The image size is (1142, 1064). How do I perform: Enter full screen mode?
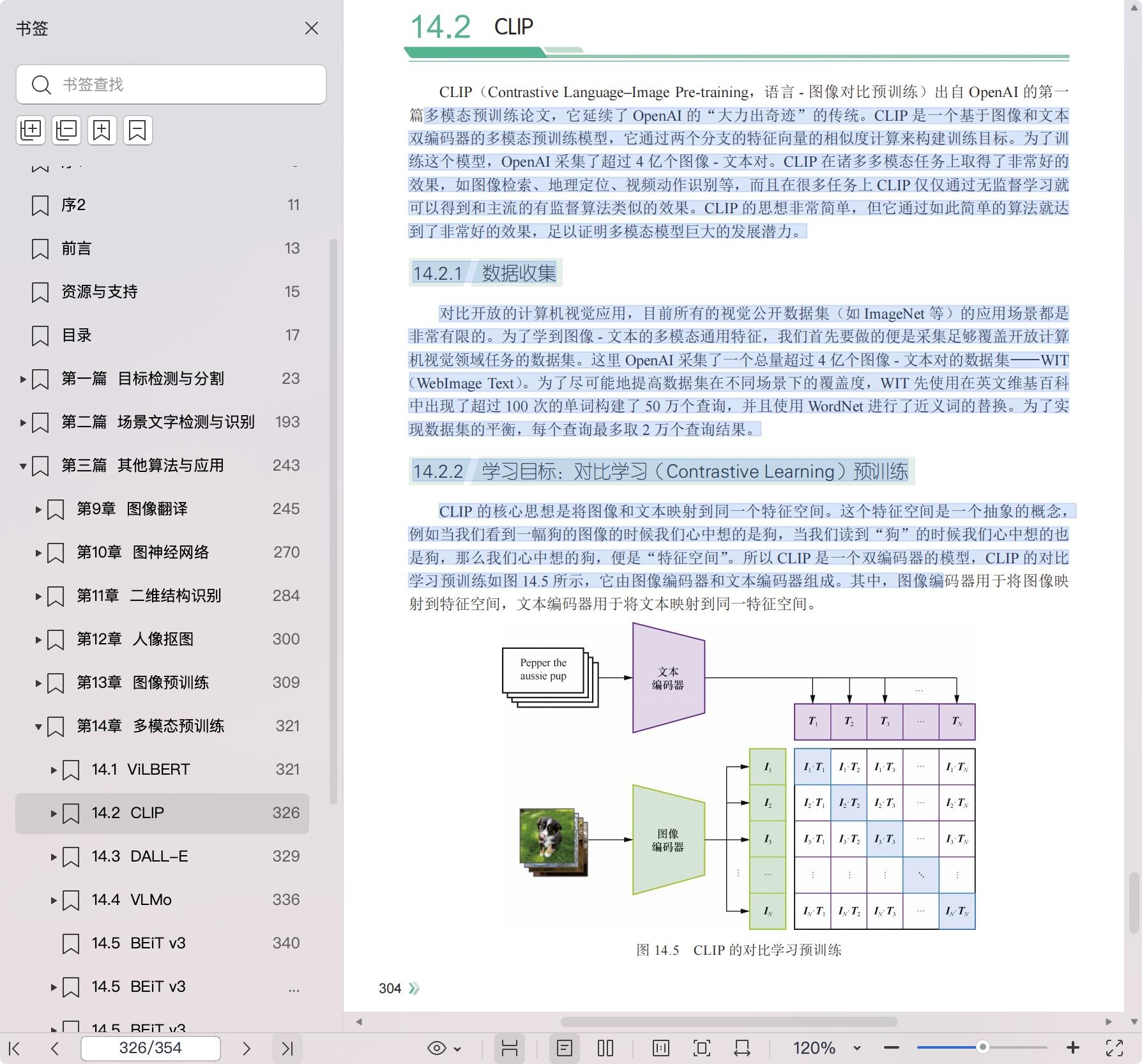pyautogui.click(x=1115, y=1048)
